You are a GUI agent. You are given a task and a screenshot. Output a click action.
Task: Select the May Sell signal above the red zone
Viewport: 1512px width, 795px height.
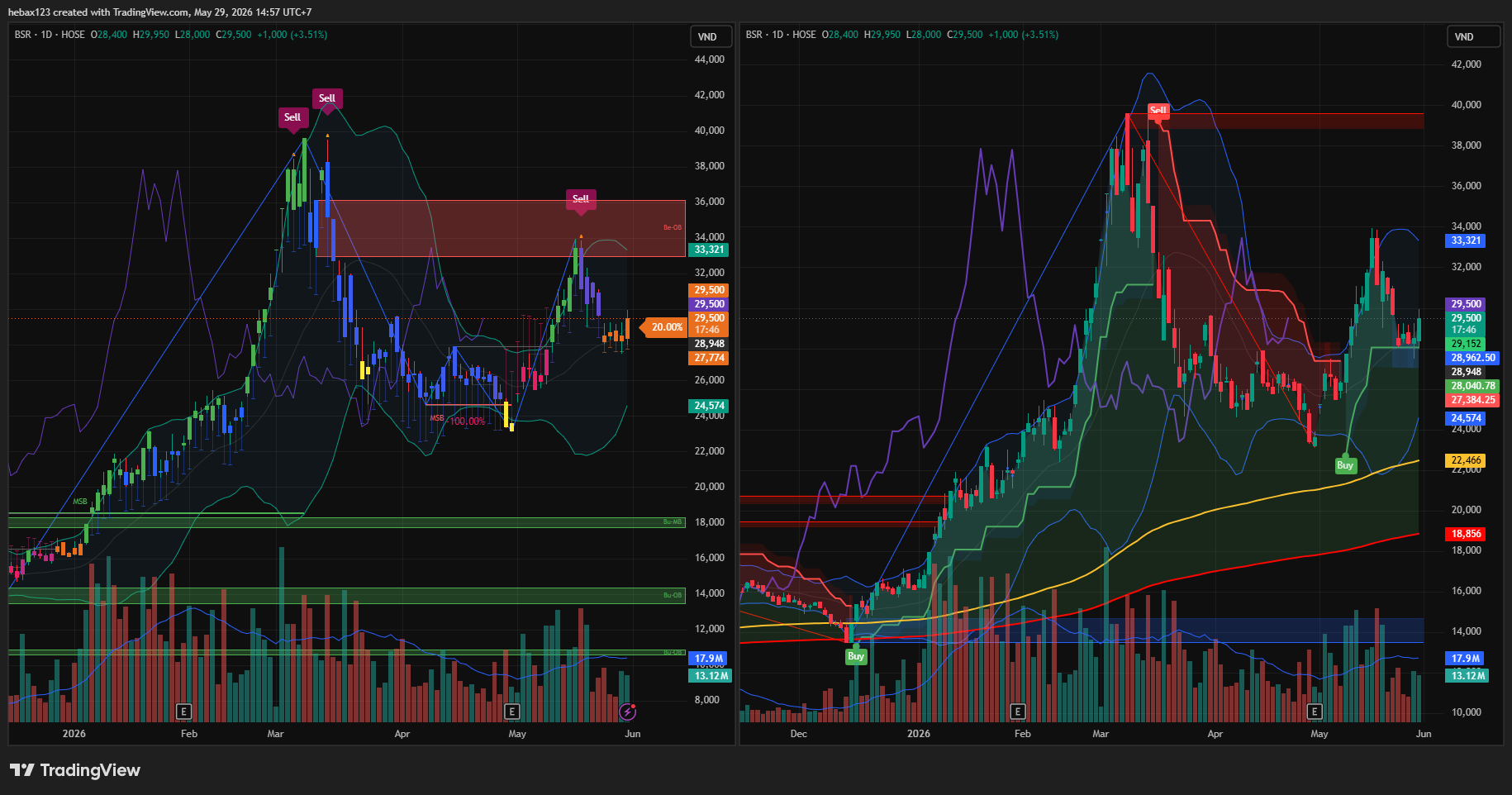coord(581,200)
